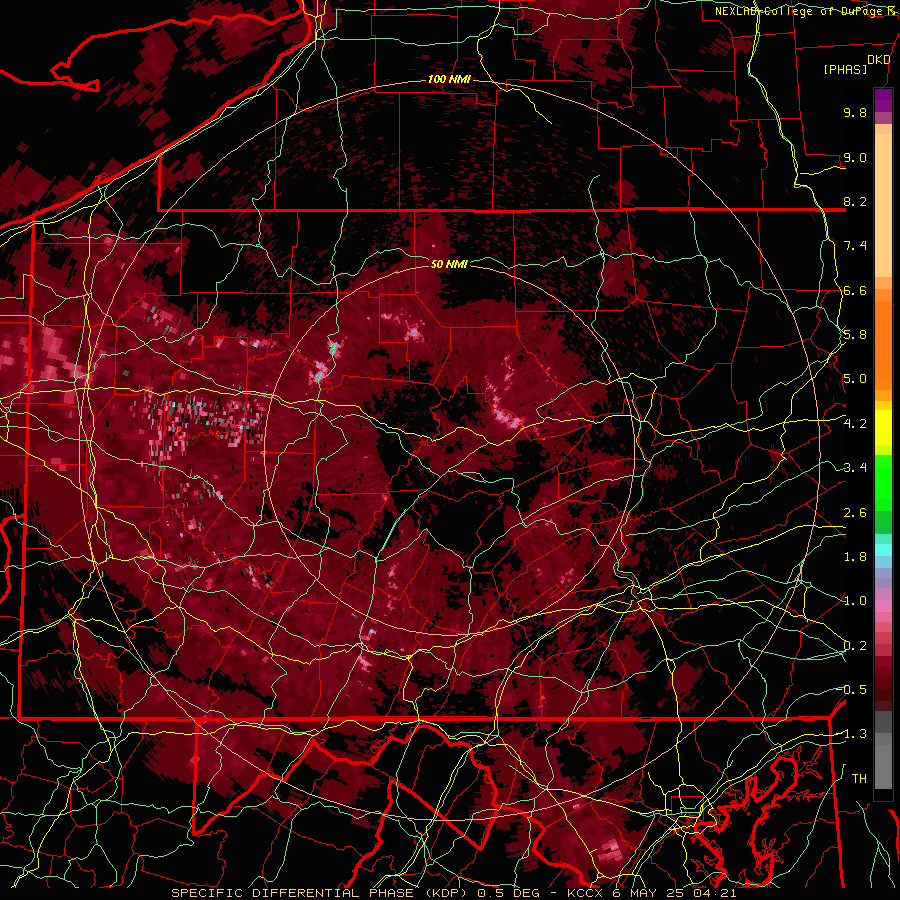This screenshot has width=900, height=900.
Task: Click the 1.3 value on the color scale
Action: tap(854, 734)
